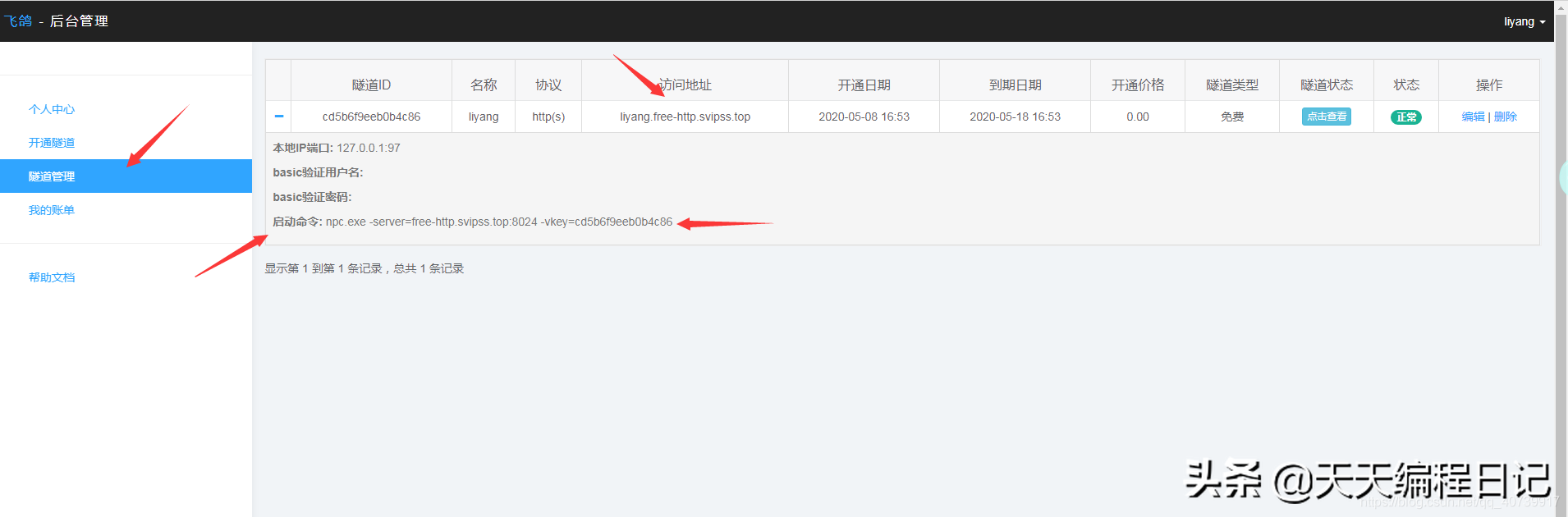Open 个人中心 in the sidebar
This screenshot has width=1568, height=517.
coord(52,109)
